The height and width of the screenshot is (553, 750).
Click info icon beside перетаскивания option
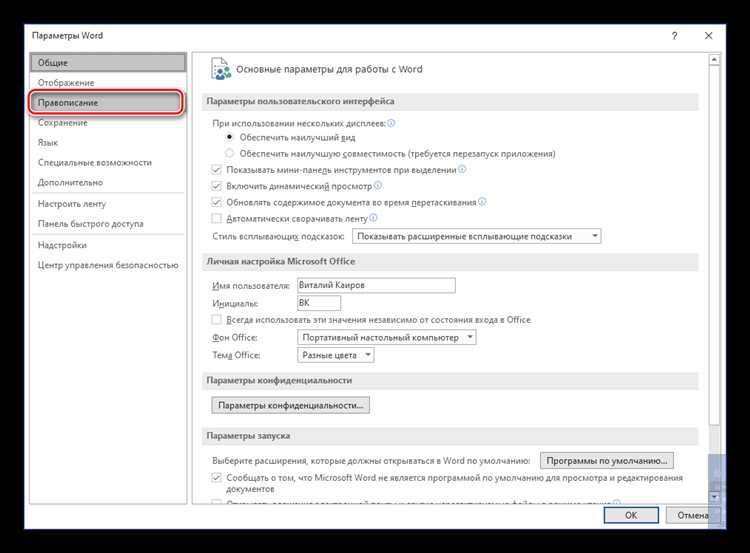pyautogui.click(x=482, y=201)
